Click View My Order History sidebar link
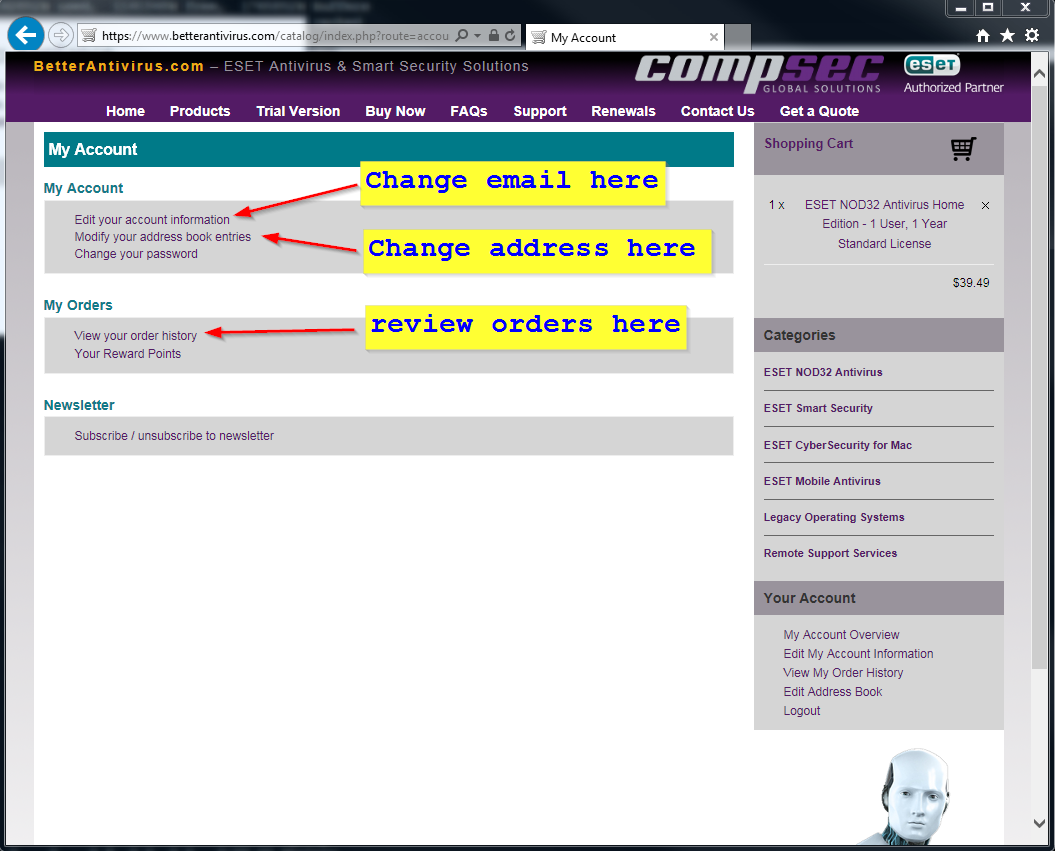Viewport: 1055px width, 851px height. [843, 673]
